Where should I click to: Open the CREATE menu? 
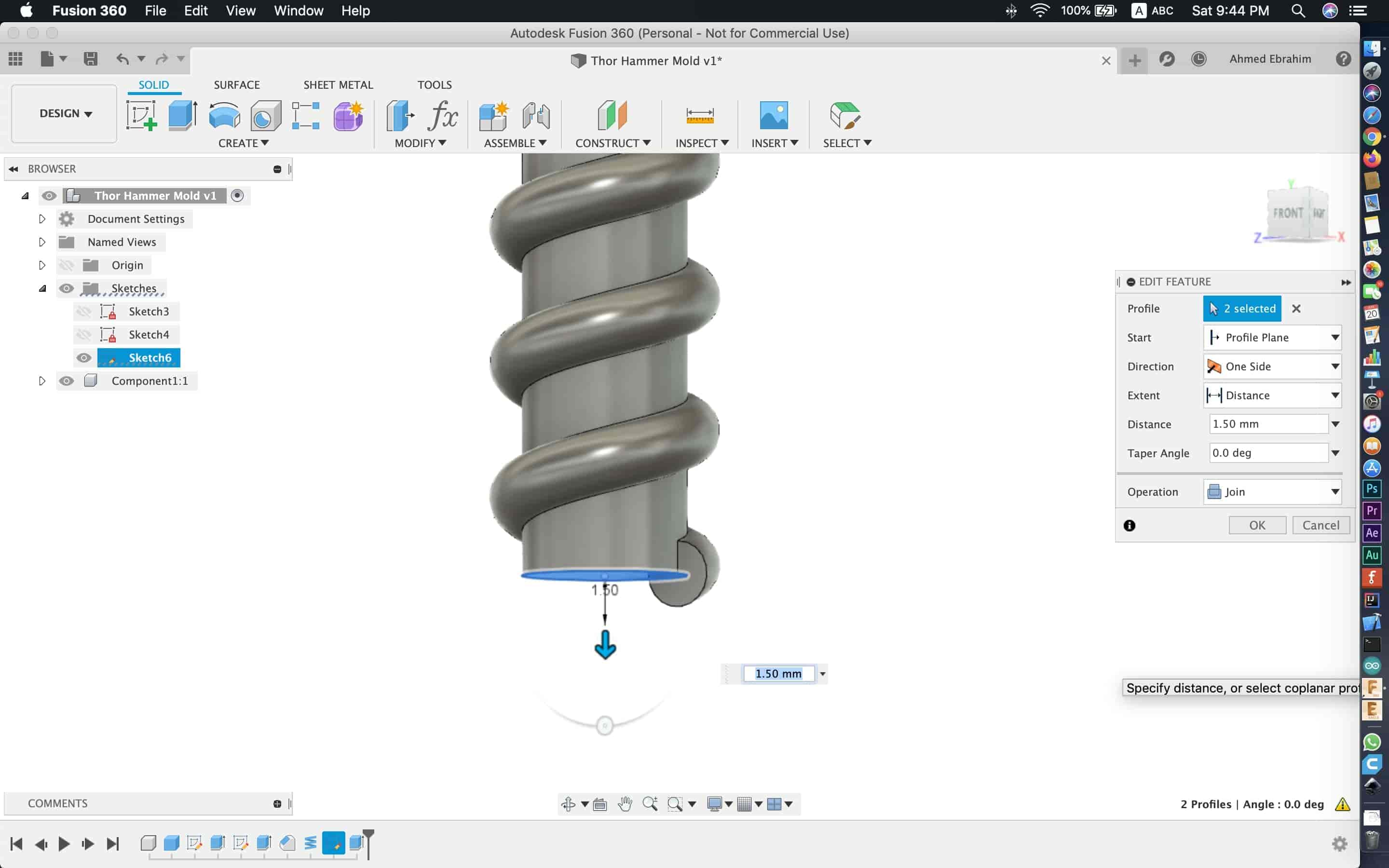[x=244, y=143]
